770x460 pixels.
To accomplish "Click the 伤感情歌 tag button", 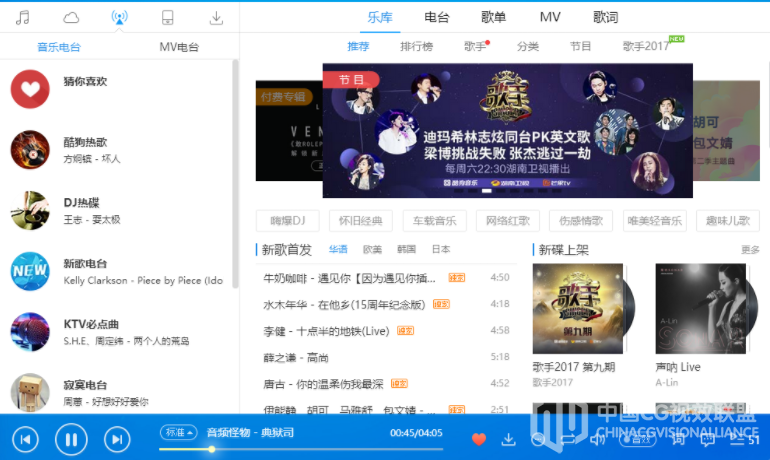I will [581, 221].
